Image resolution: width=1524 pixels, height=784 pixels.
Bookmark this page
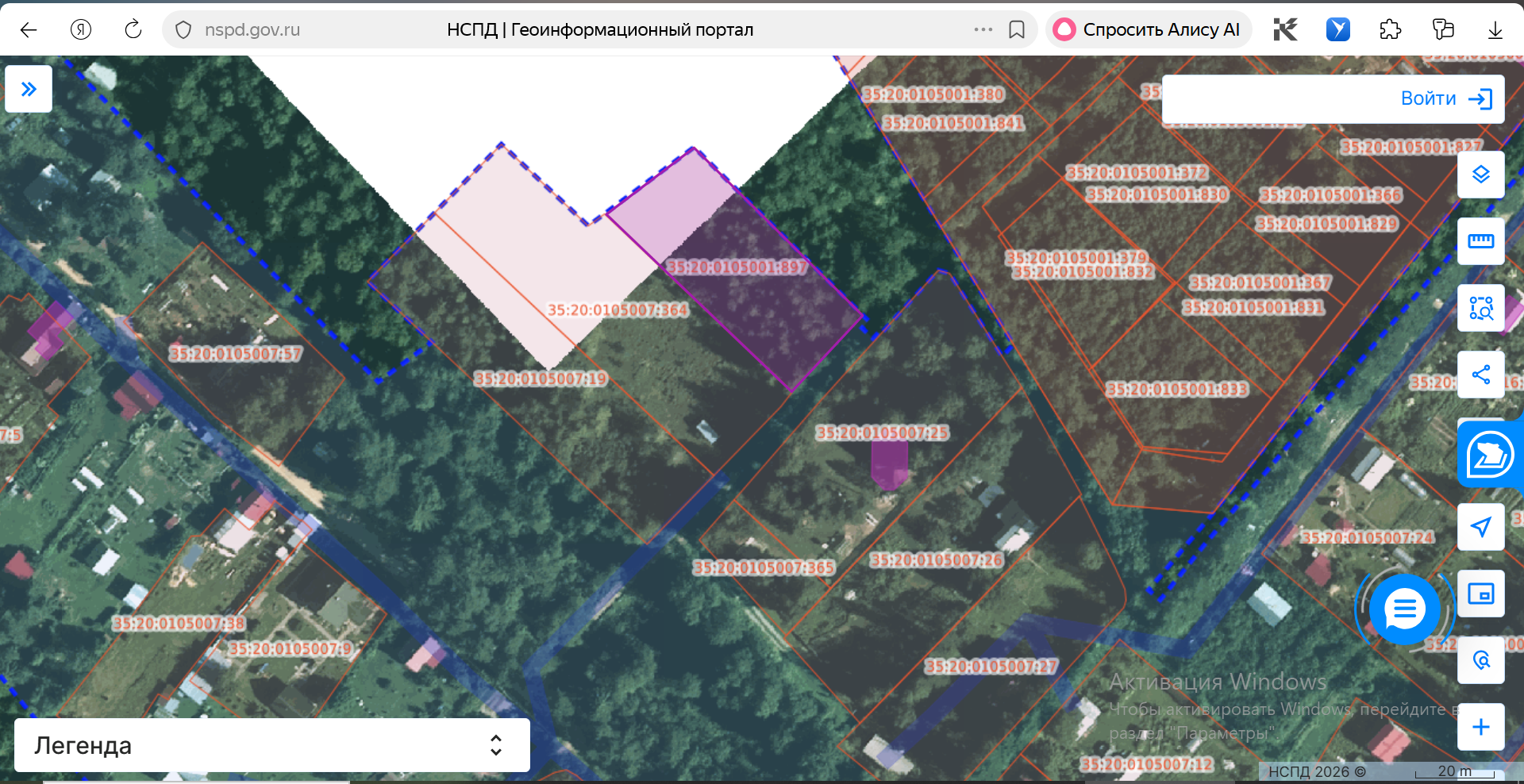point(1017,29)
